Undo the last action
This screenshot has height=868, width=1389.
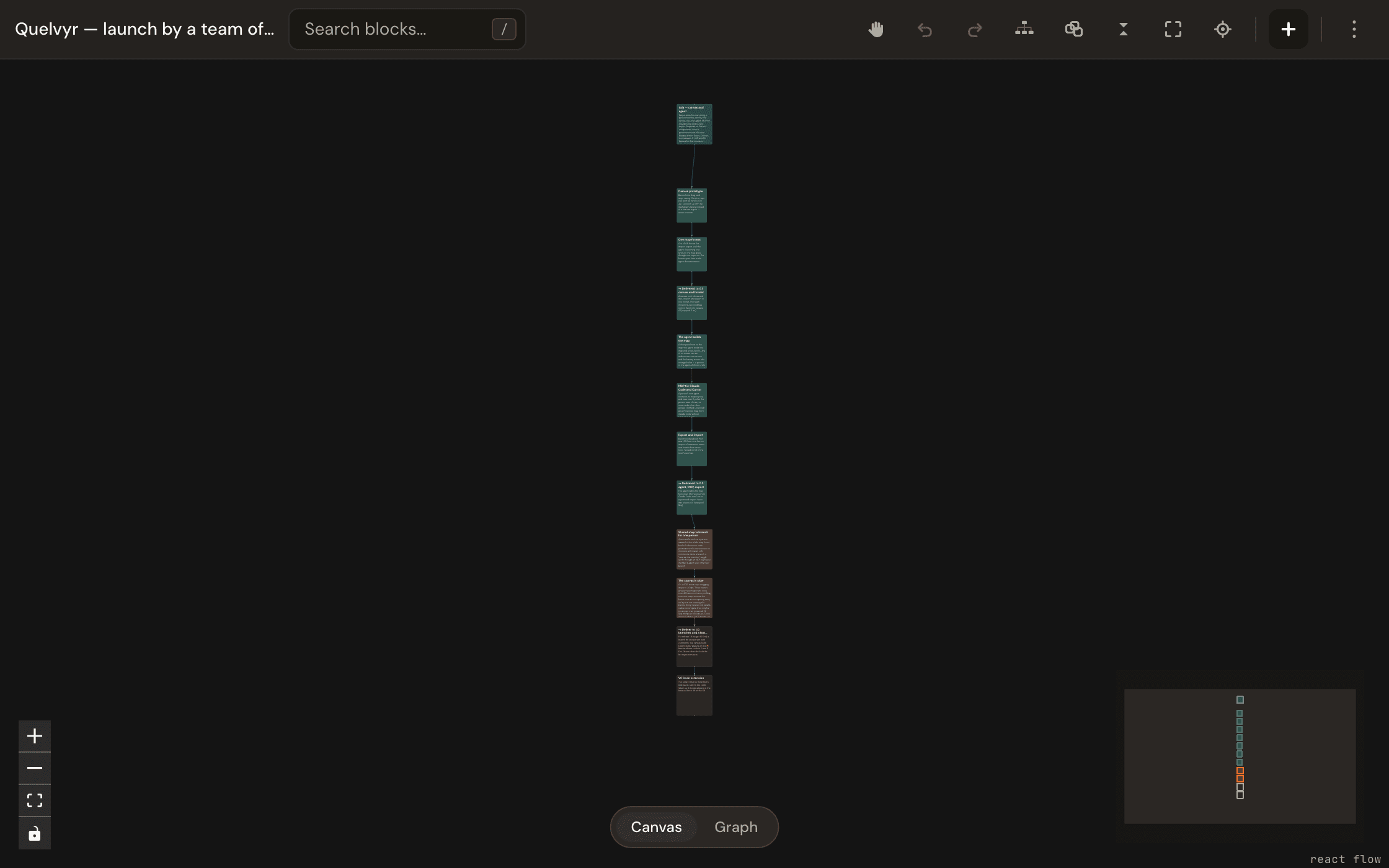click(x=925, y=29)
